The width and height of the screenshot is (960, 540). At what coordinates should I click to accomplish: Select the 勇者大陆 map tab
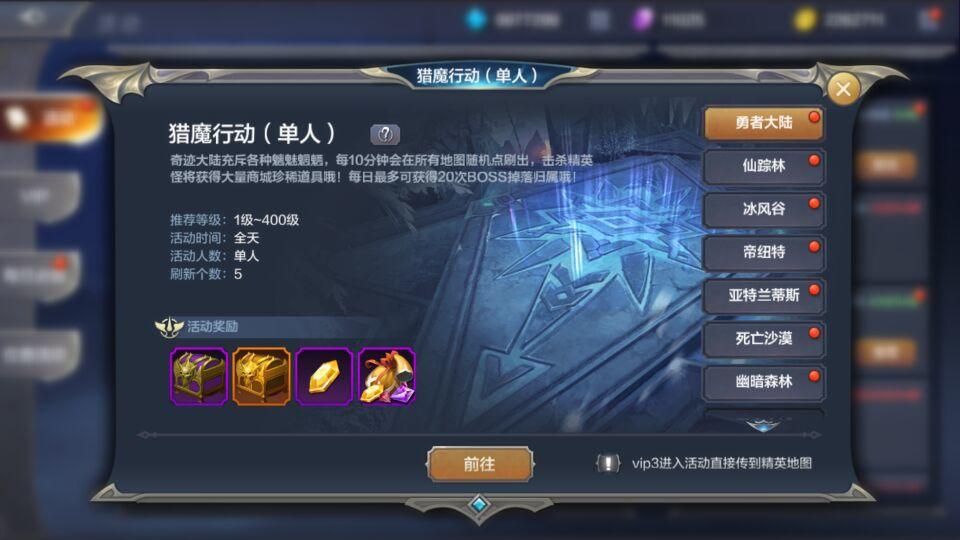[763, 123]
